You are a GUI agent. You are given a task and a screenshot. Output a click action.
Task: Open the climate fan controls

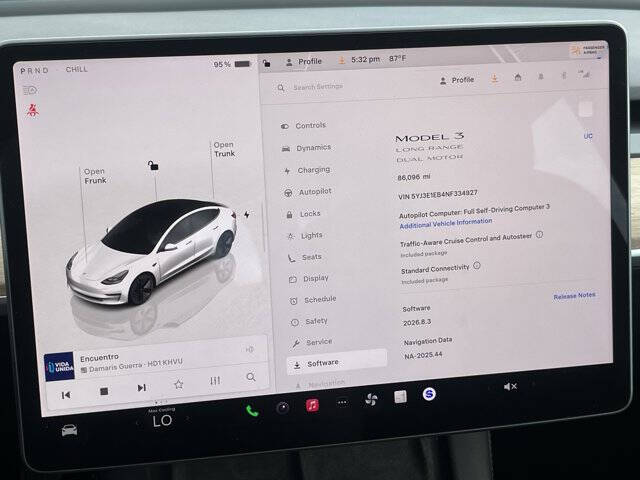pyautogui.click(x=371, y=400)
